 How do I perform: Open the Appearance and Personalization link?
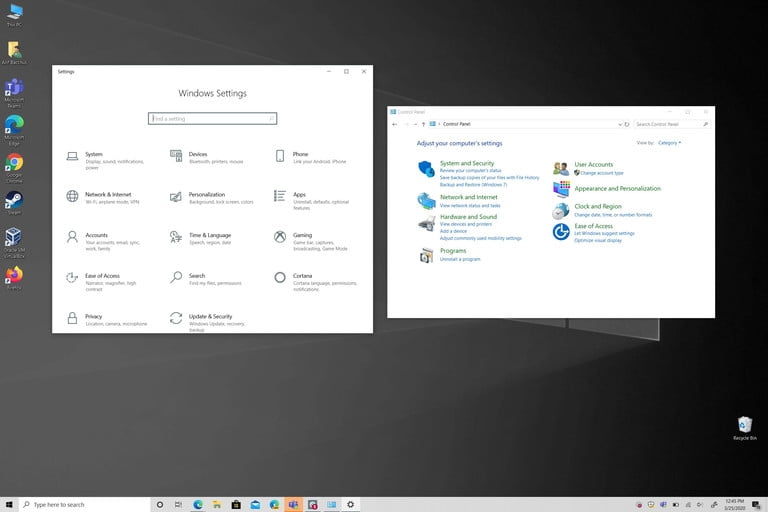[x=617, y=188]
